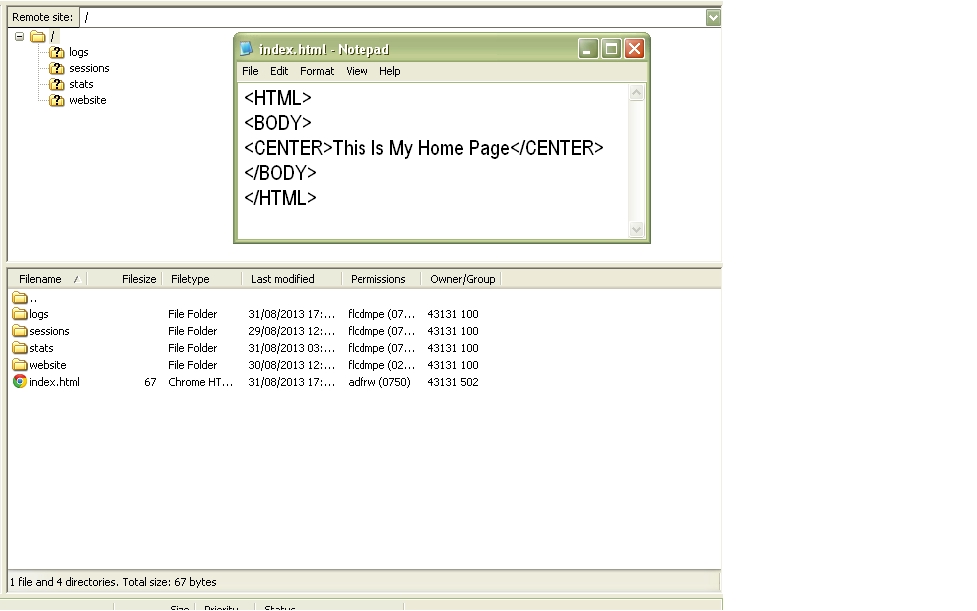
Task: Click the 'Chrome HT…' filetype cell
Action: 201,382
